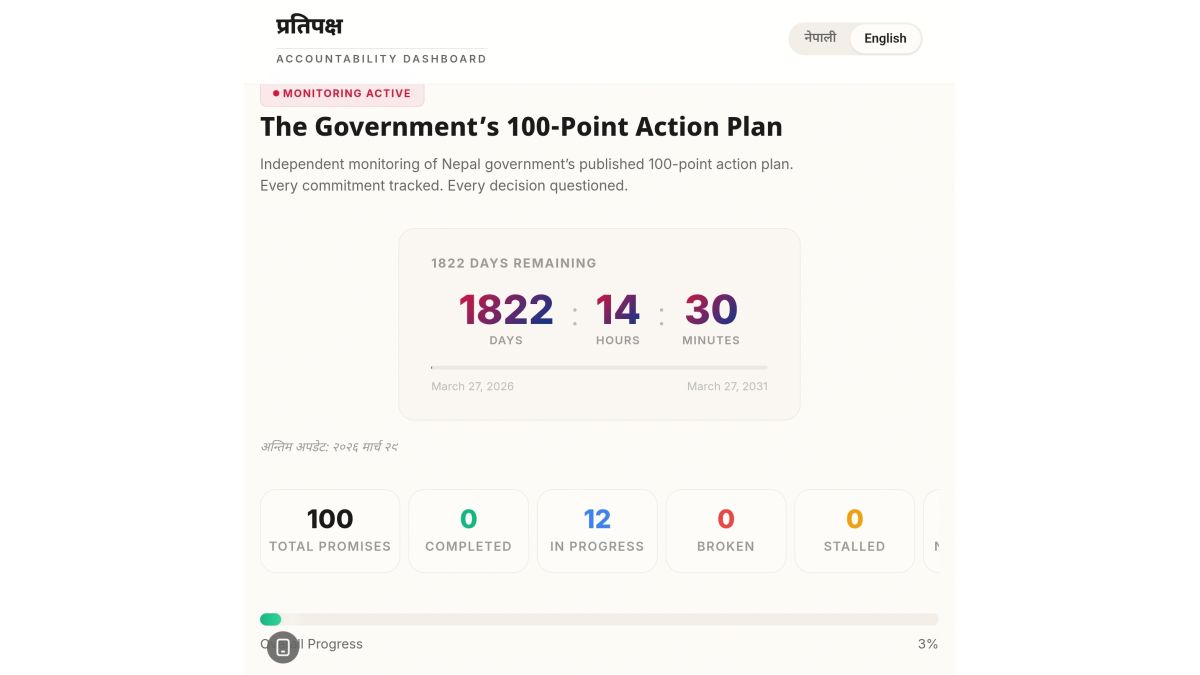Open the प्रतिपक्ष logo home link

point(309,26)
